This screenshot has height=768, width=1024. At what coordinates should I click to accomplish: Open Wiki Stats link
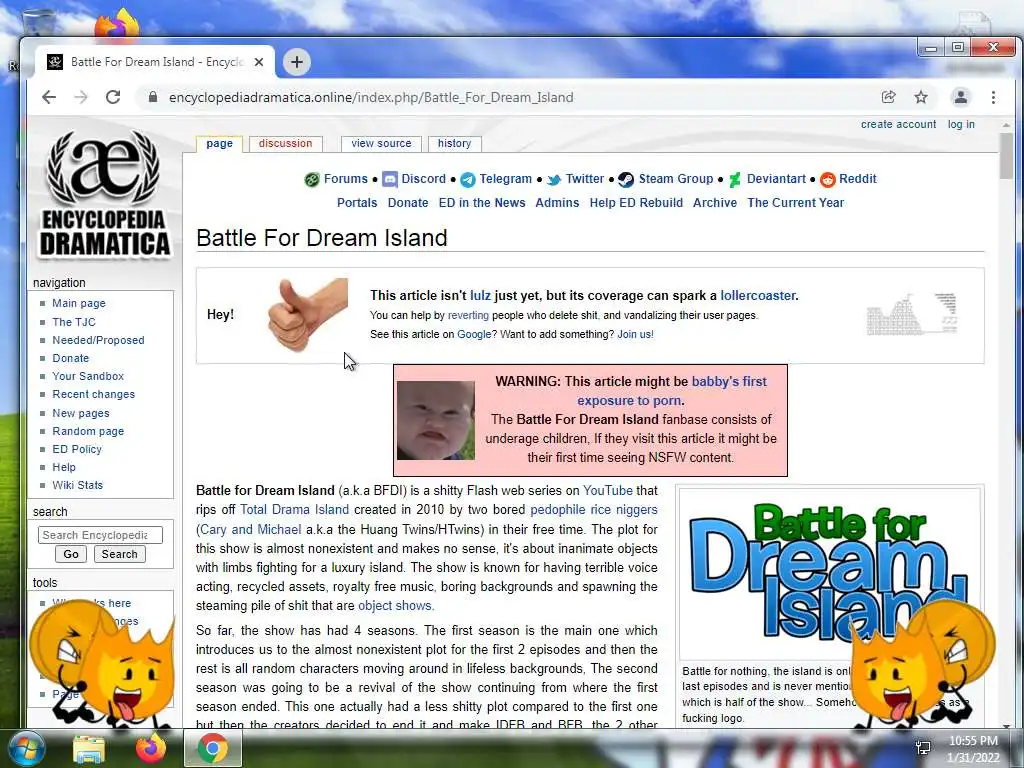coord(78,485)
